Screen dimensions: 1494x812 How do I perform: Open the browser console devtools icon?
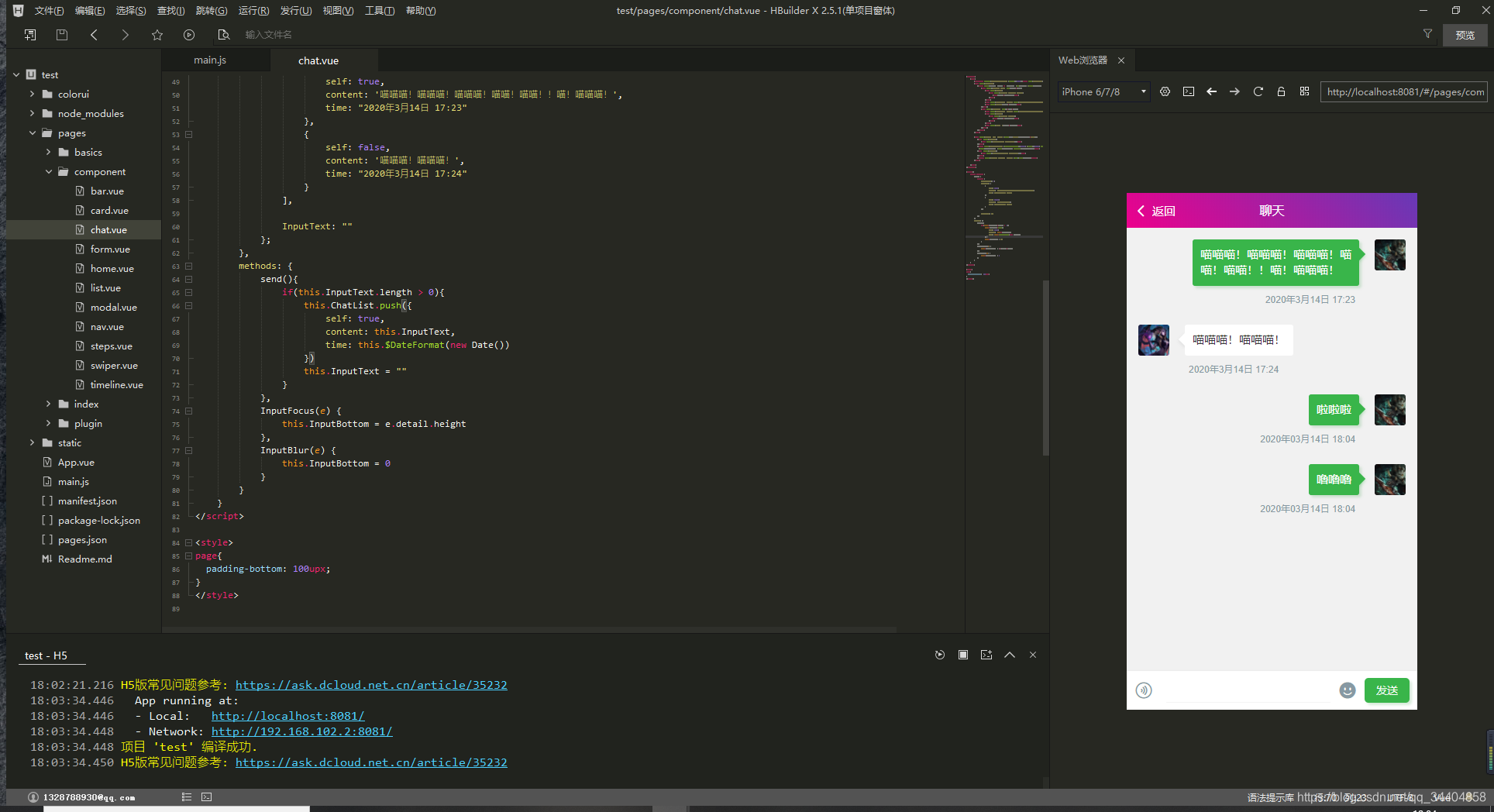[1189, 91]
